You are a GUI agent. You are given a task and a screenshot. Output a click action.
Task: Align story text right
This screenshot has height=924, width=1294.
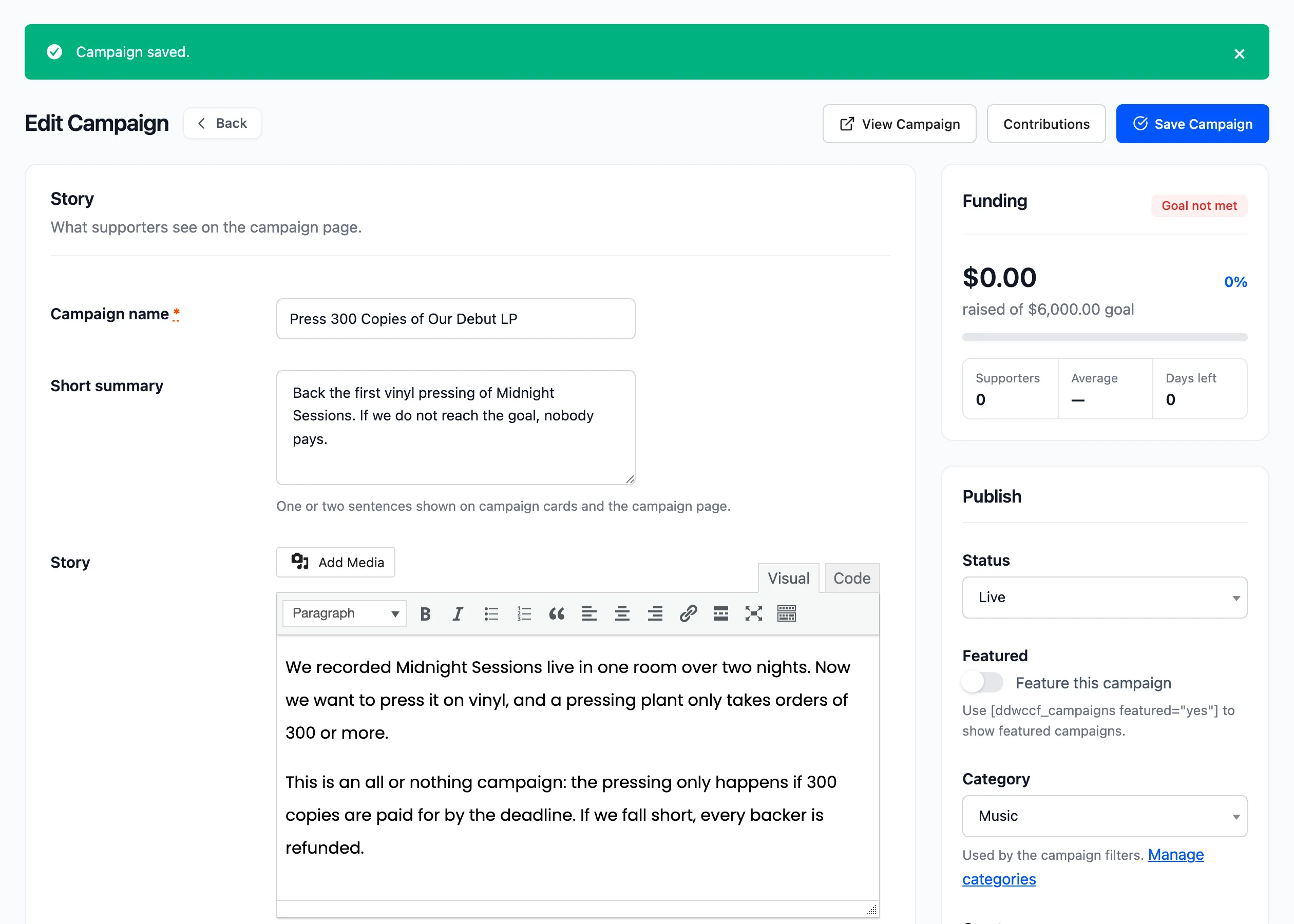pyautogui.click(x=655, y=613)
